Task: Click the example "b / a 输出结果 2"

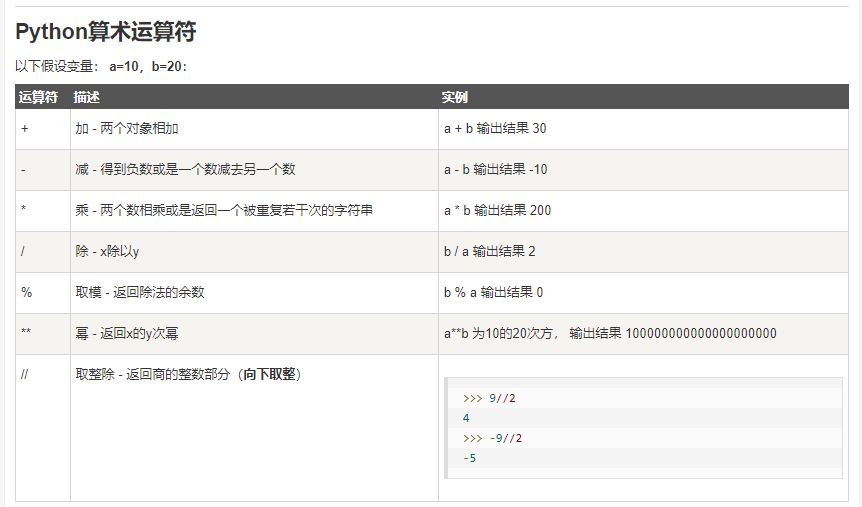Action: pos(490,251)
